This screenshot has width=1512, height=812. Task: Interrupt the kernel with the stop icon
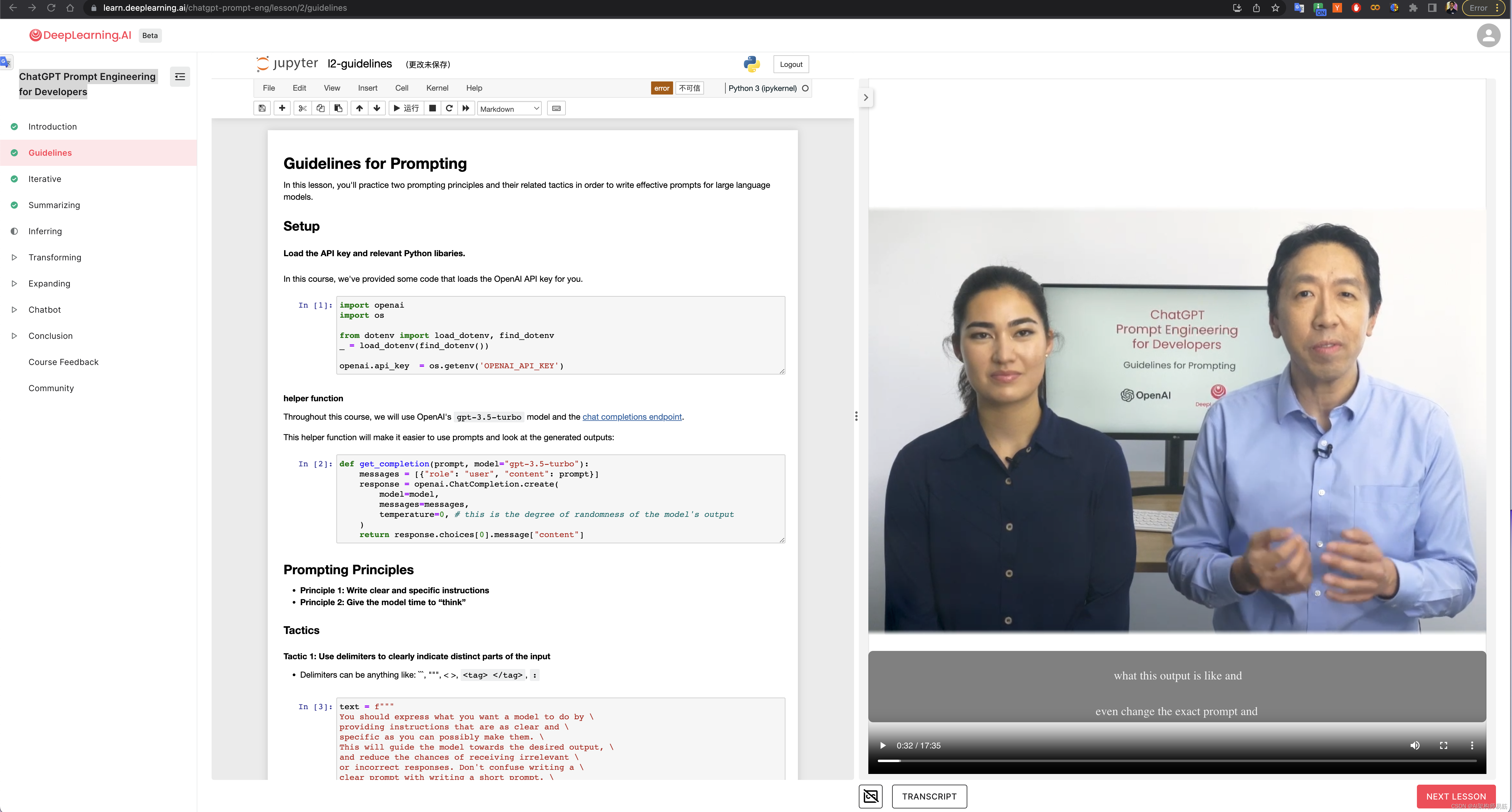(432, 108)
